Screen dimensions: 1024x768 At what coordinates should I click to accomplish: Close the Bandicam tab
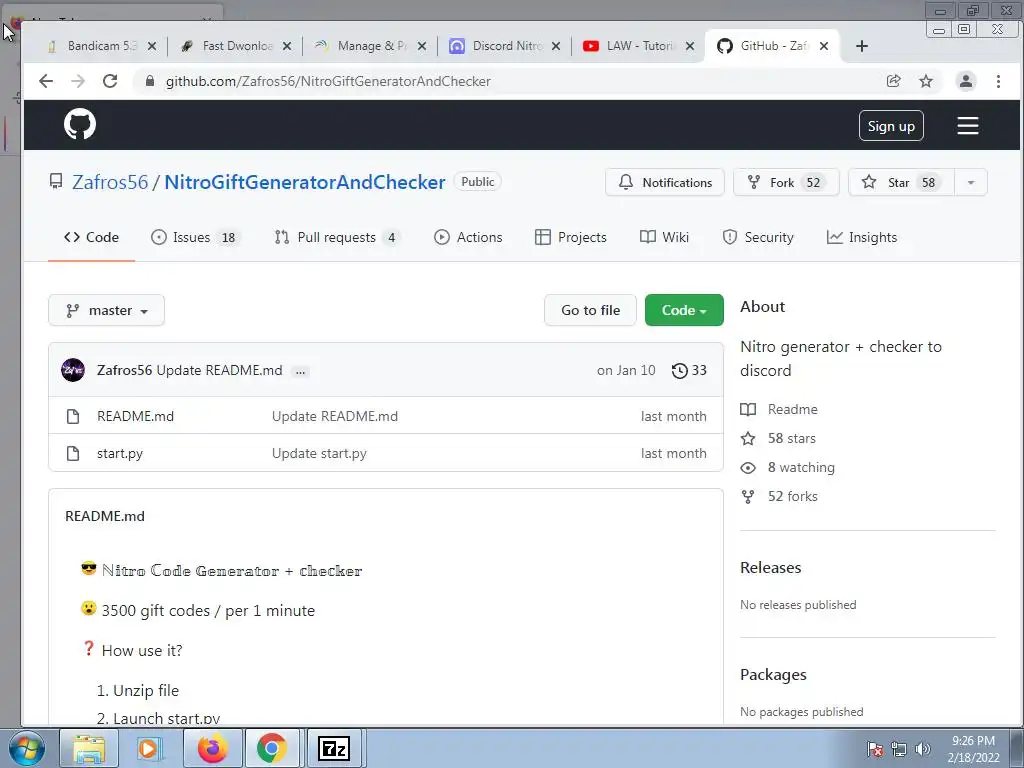click(x=152, y=46)
